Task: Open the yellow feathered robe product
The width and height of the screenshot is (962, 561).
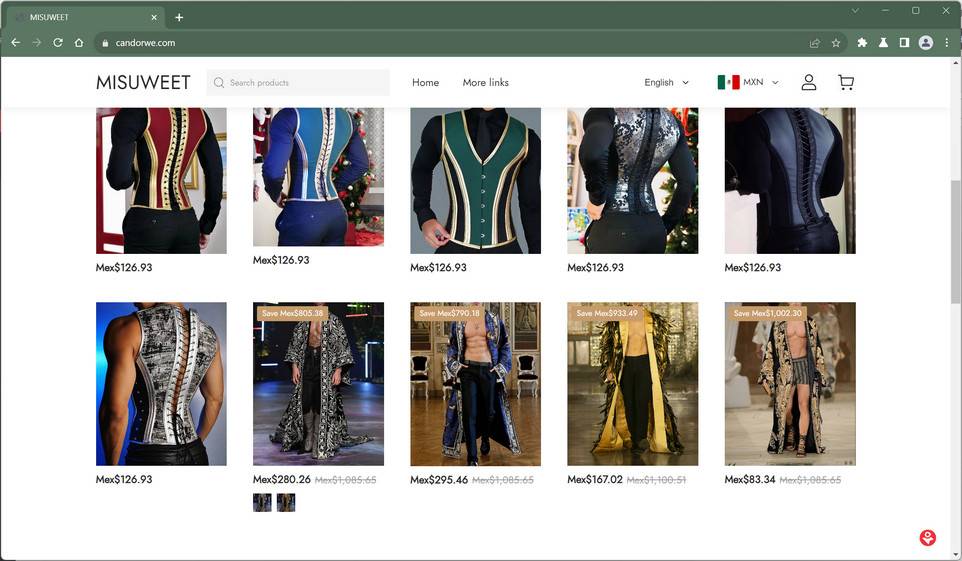Action: [633, 384]
